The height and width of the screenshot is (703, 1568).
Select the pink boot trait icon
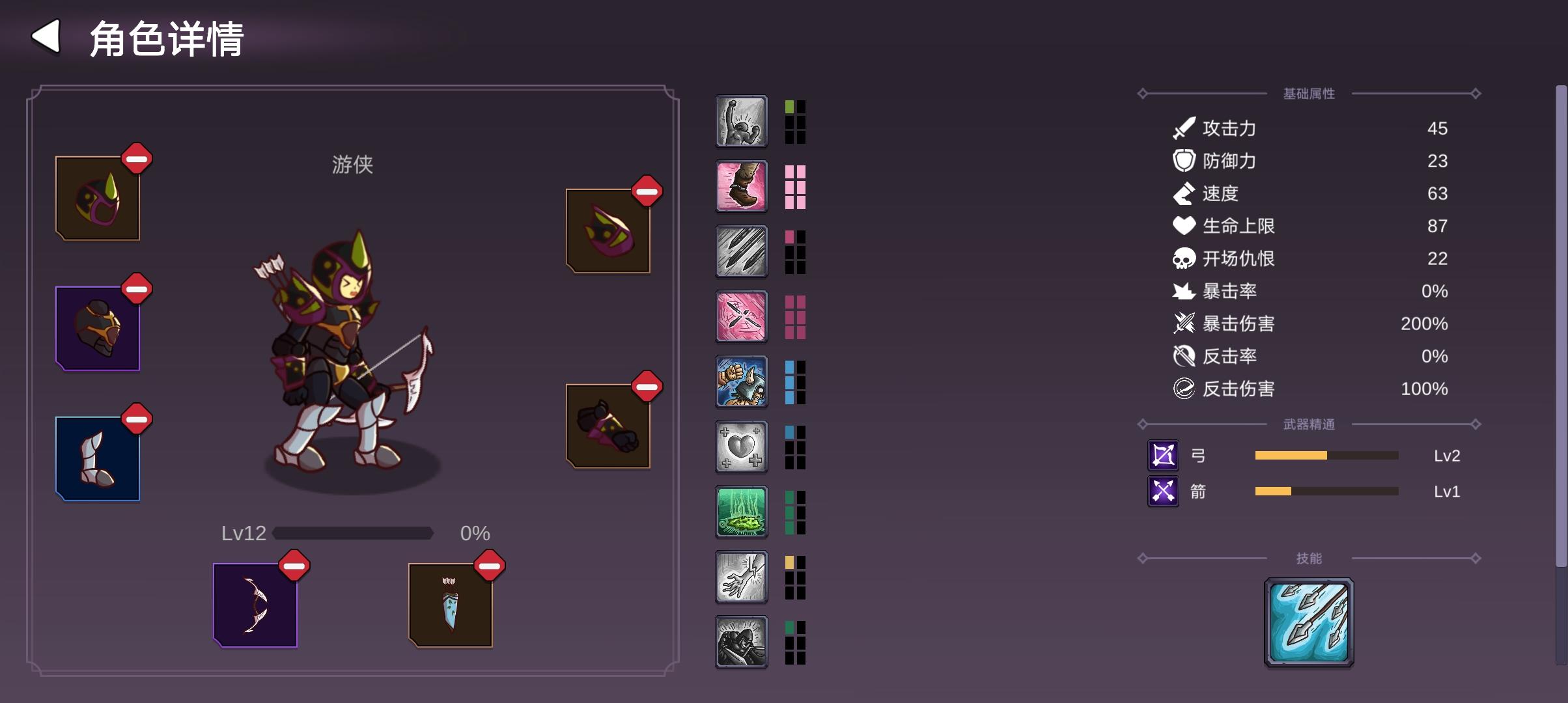741,186
